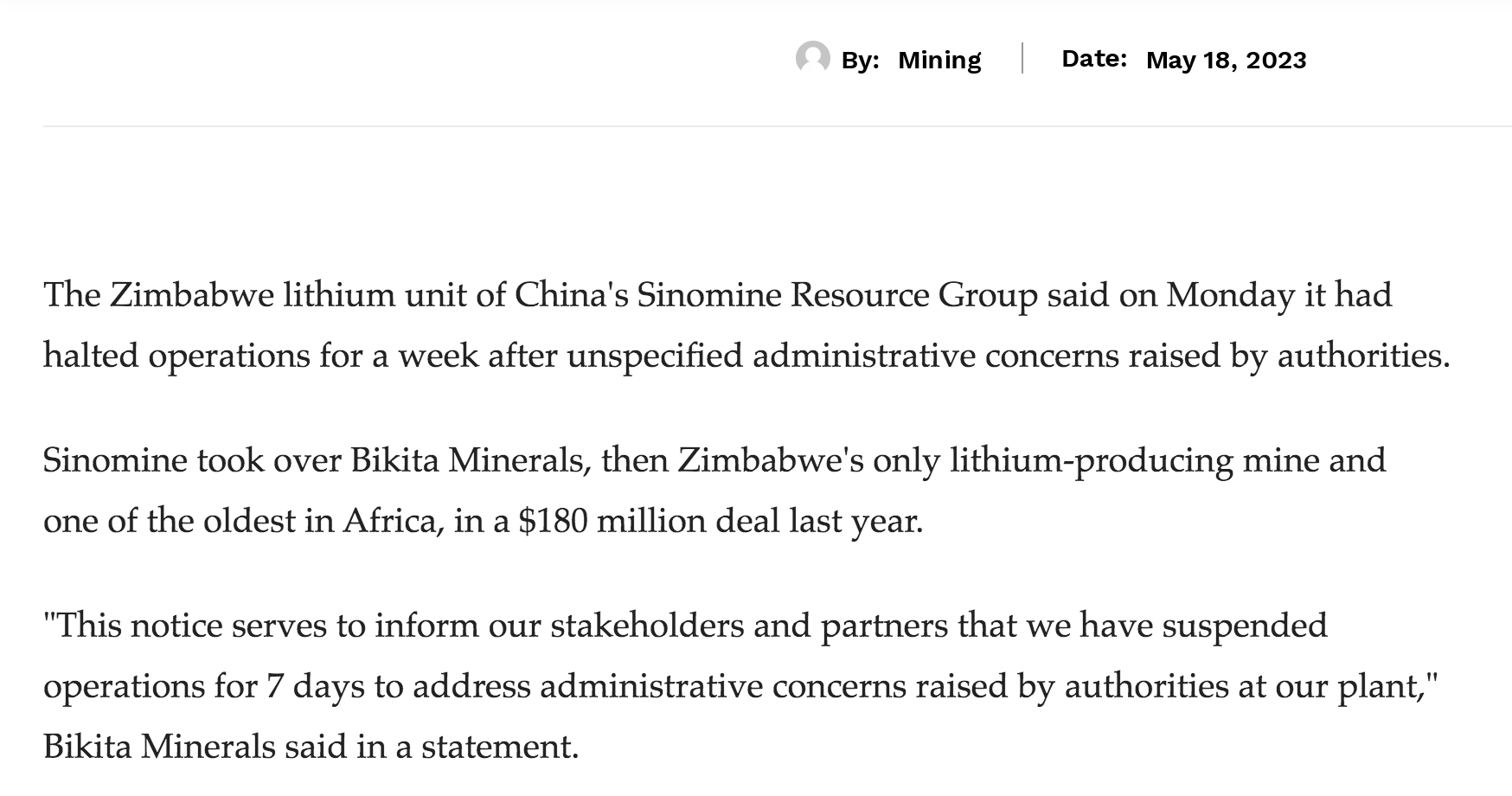
Task: Click the "By:" byline label
Action: click(x=860, y=60)
